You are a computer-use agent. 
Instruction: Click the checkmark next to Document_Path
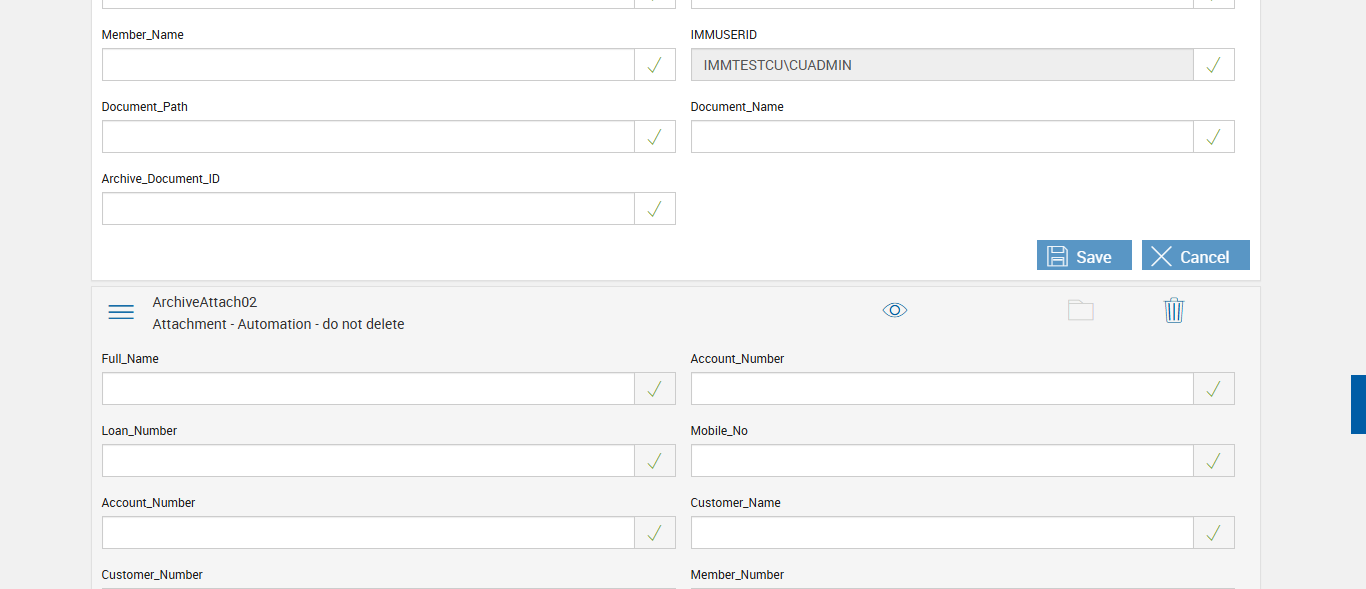click(x=655, y=137)
